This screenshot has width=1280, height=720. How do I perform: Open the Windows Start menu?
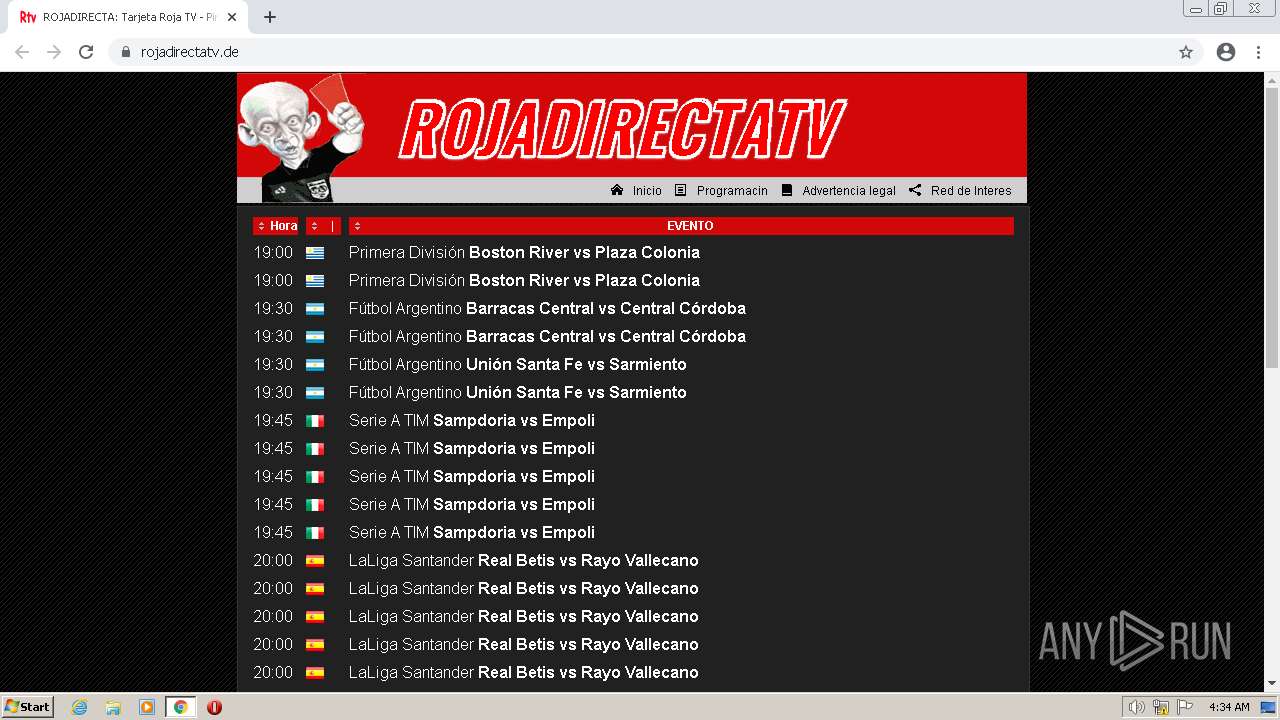click(x=27, y=707)
